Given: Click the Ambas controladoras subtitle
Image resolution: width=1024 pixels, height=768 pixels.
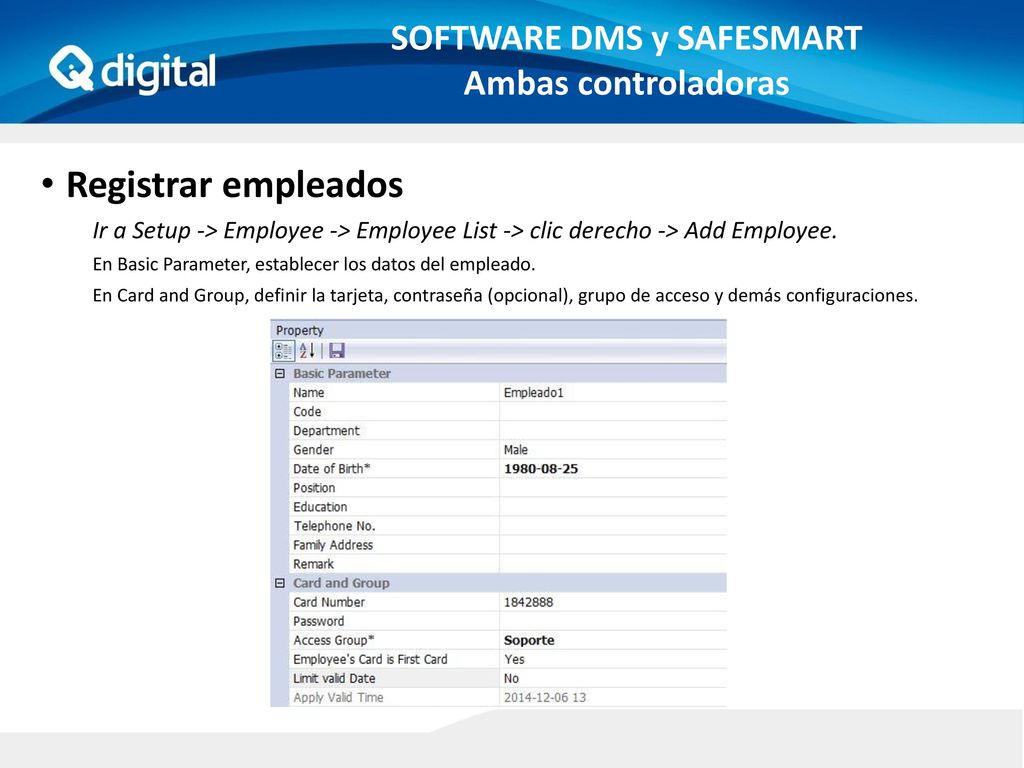Looking at the screenshot, I should 626,83.
